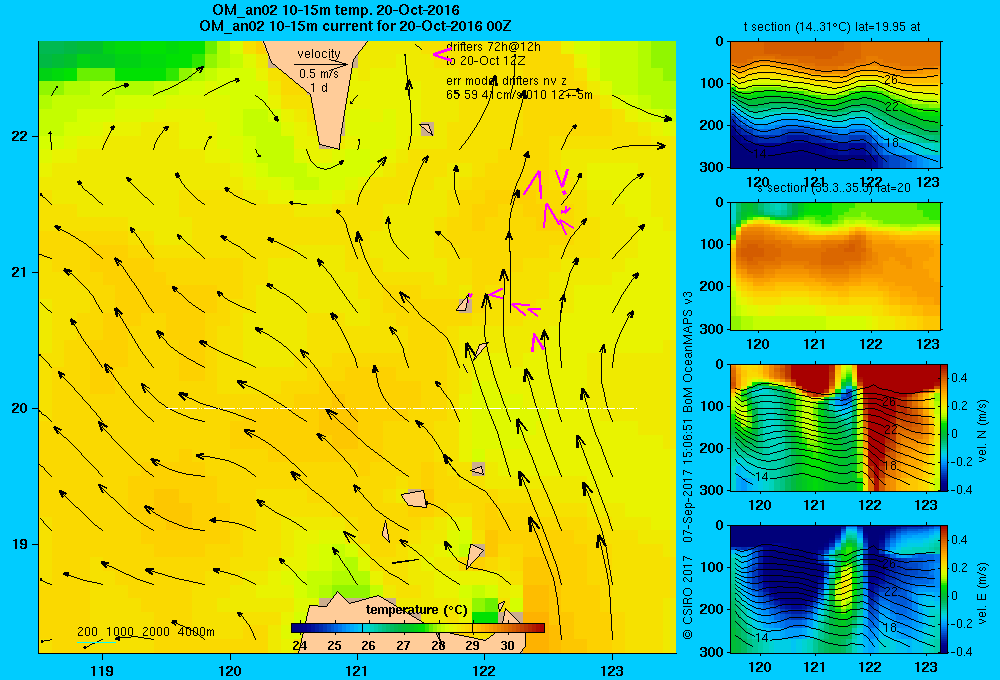Click the 'err model drifters nv z' line
This screenshot has height=680, width=1000.
click(x=506, y=81)
